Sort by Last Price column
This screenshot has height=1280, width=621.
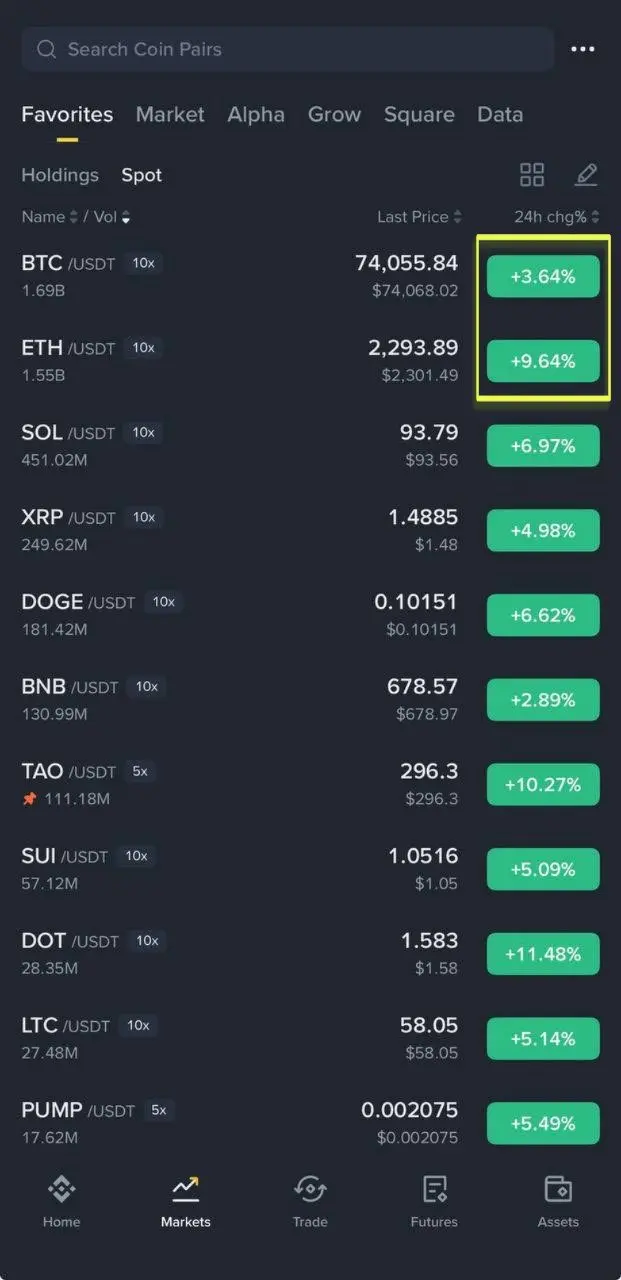(419, 217)
